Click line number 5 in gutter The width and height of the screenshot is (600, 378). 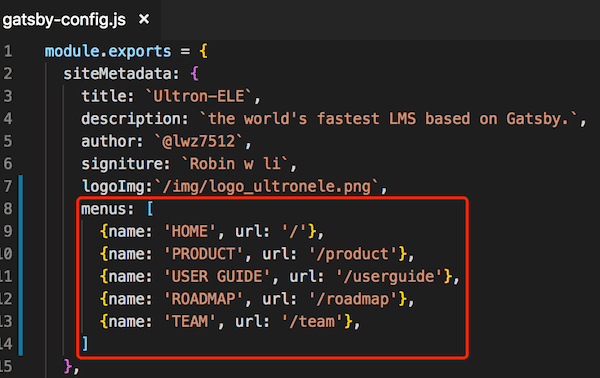coord(8,141)
